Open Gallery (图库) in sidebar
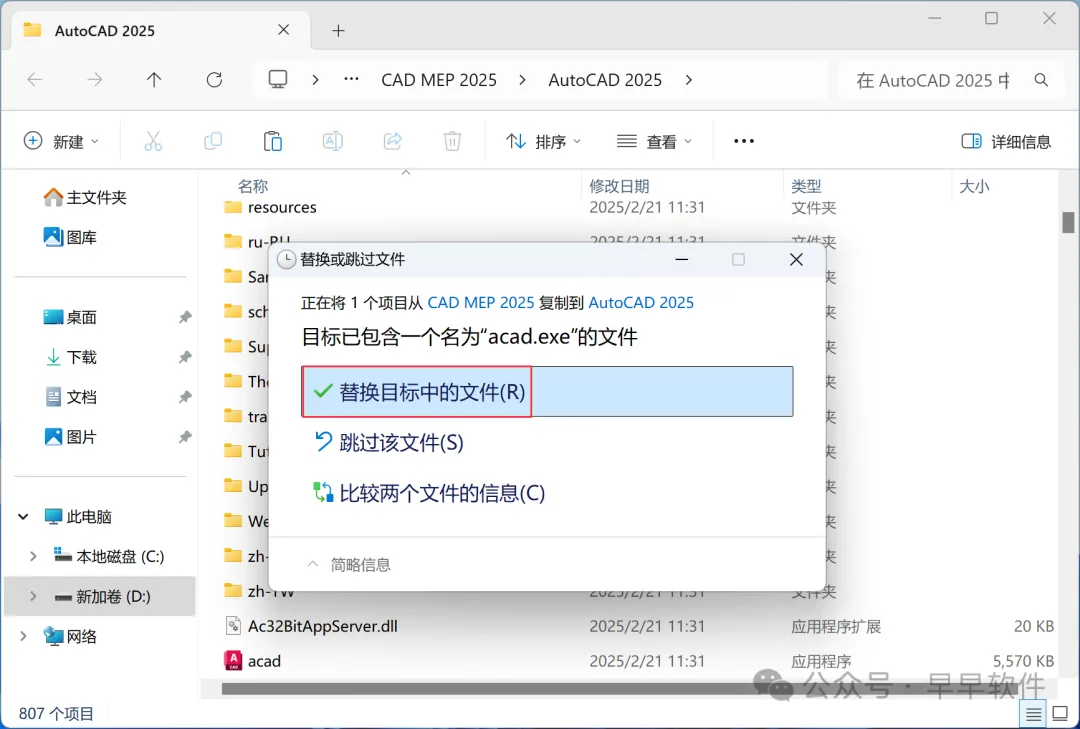This screenshot has width=1080, height=729. click(70, 238)
